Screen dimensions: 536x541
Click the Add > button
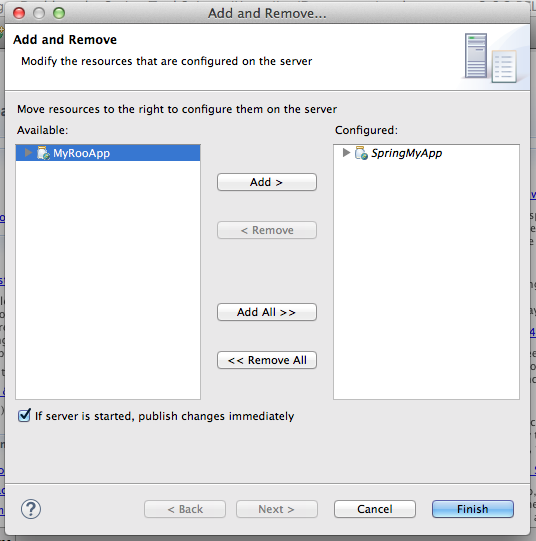[x=267, y=182]
